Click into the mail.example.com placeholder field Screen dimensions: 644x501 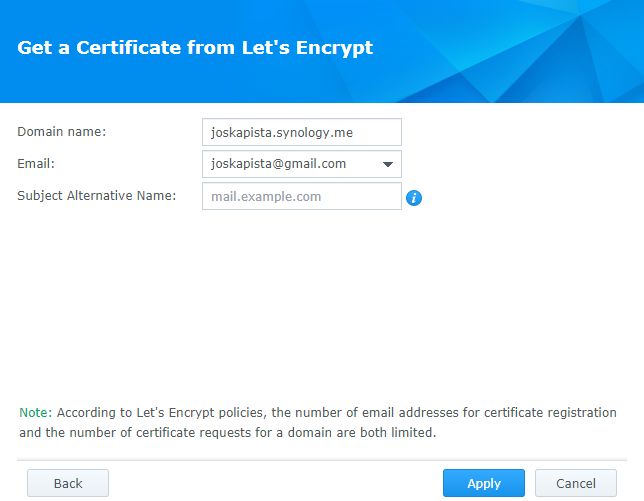[x=301, y=196]
